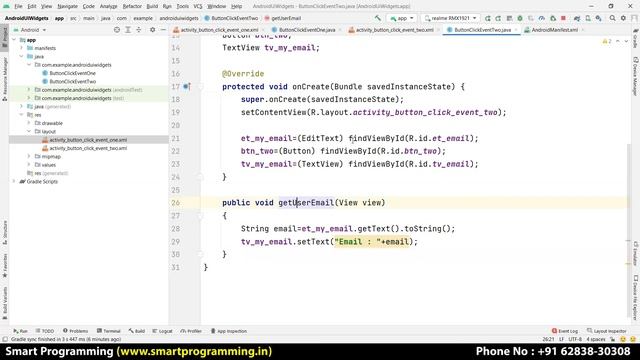The height and width of the screenshot is (360, 640).
Task: Open the Terminal tool window
Action: (109, 331)
